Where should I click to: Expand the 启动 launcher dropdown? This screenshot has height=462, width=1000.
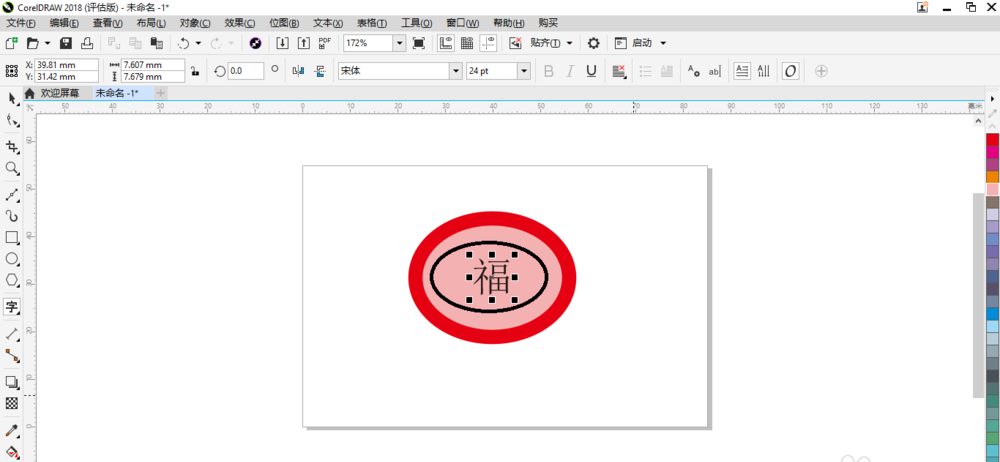point(663,43)
